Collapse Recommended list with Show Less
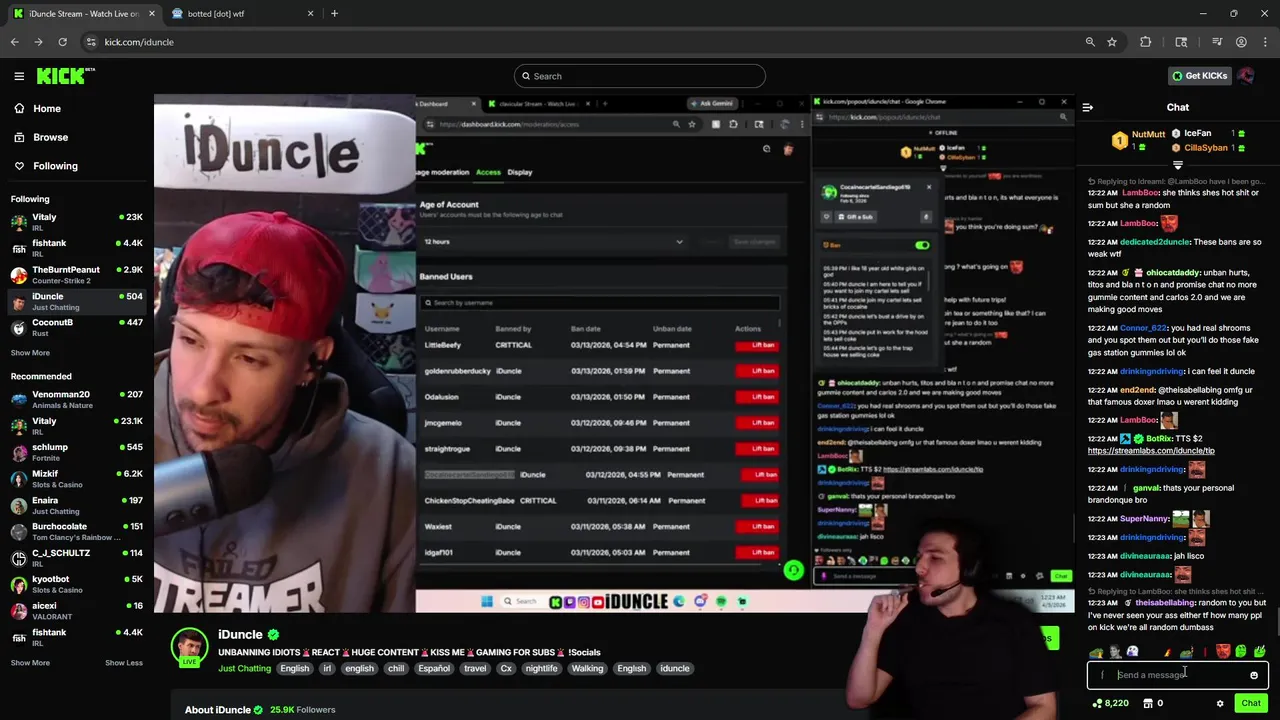The width and height of the screenshot is (1280, 720). point(124,663)
